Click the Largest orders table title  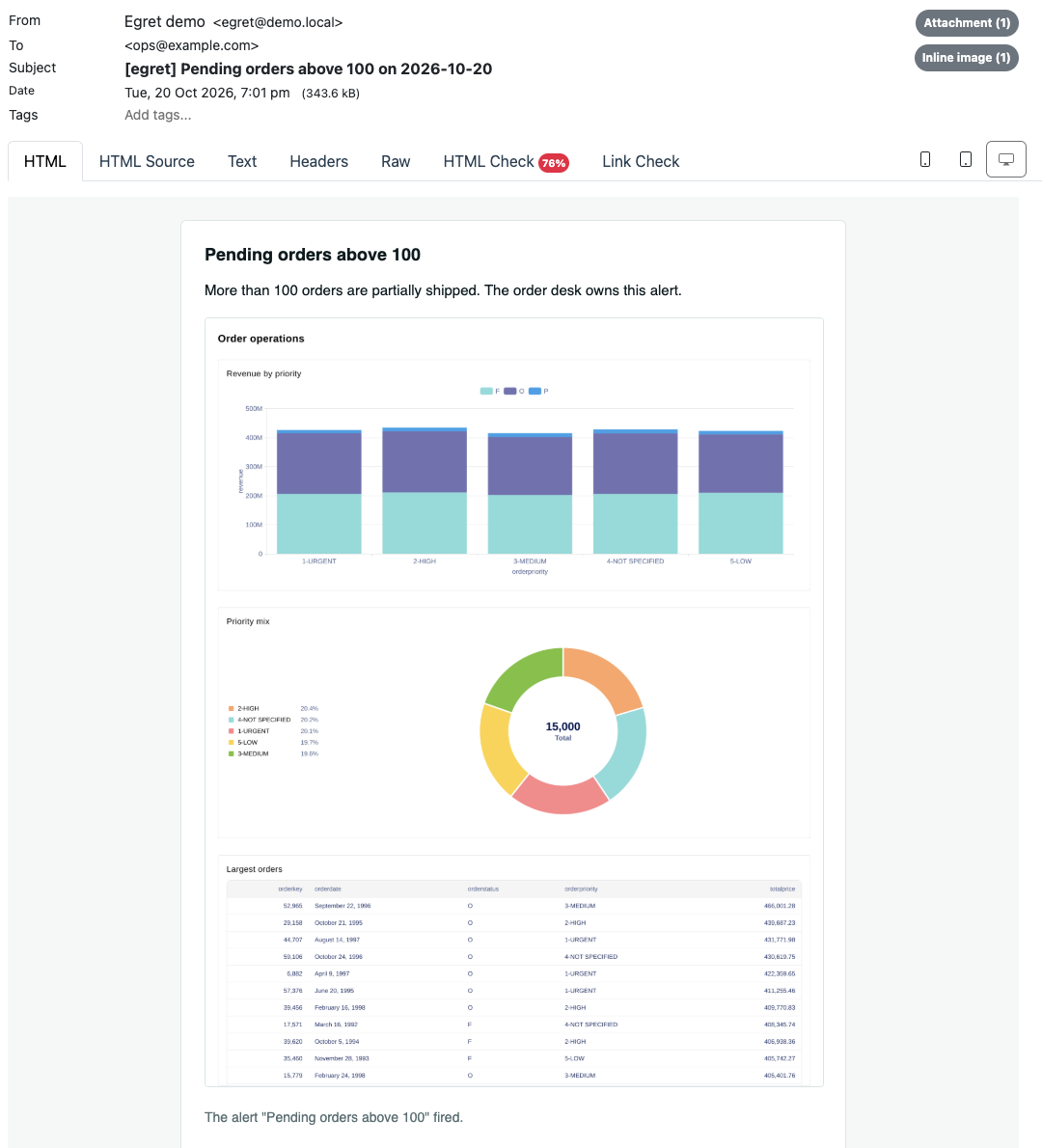(254, 869)
